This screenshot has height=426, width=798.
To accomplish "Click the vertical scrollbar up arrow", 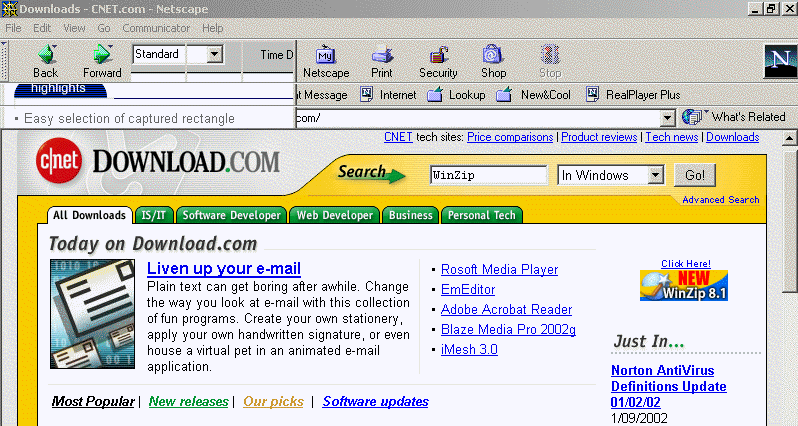I will click(x=789, y=137).
